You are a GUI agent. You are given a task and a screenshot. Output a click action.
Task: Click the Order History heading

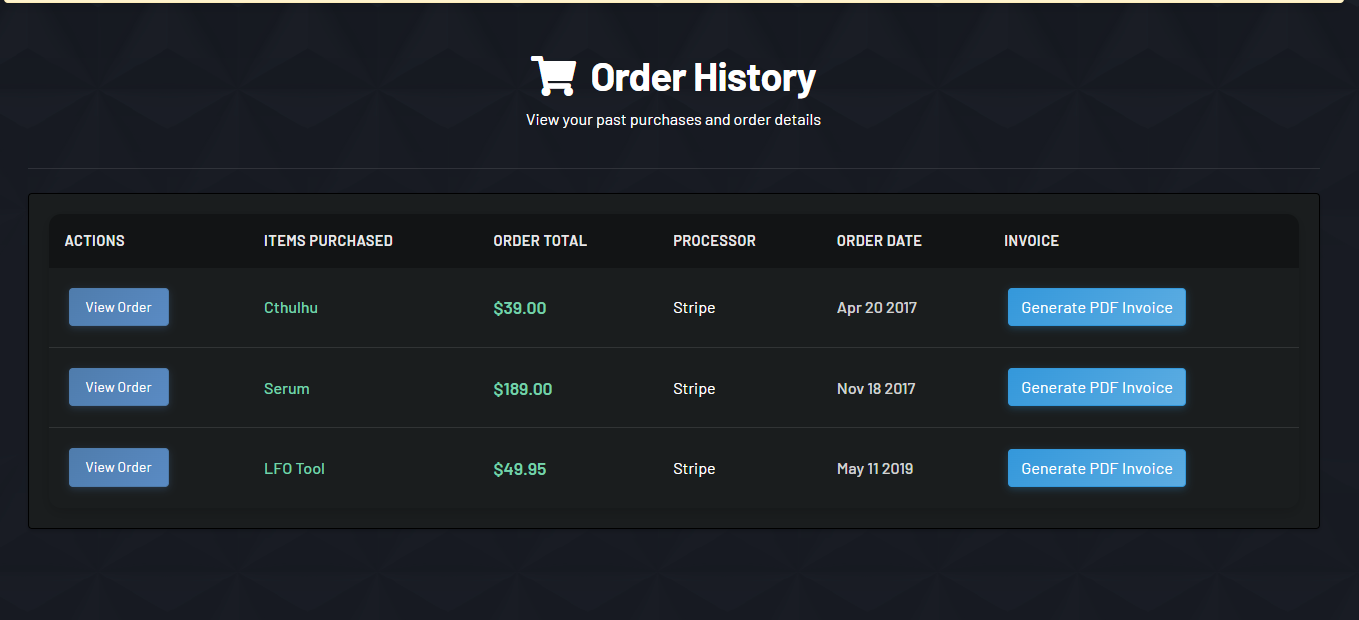pyautogui.click(x=703, y=77)
